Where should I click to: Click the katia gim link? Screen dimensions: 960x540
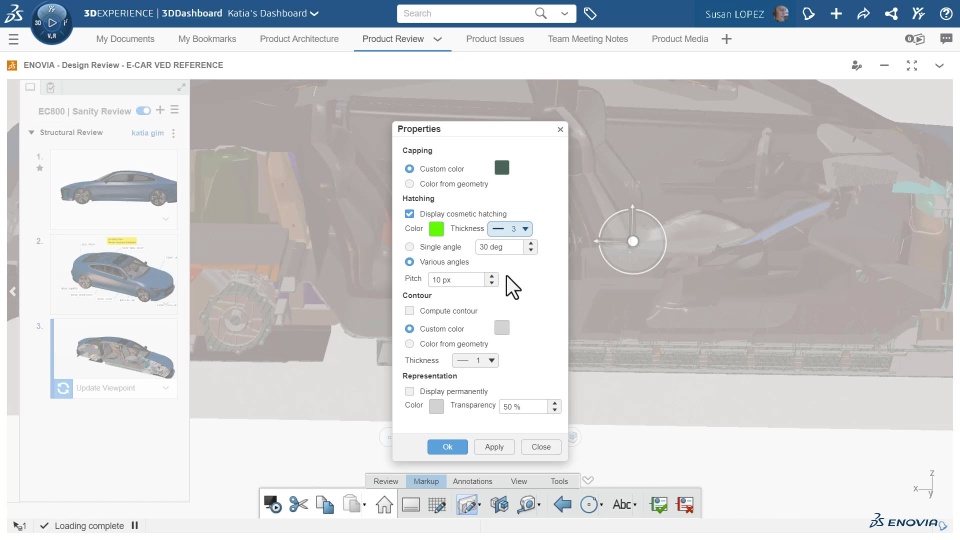click(x=148, y=133)
